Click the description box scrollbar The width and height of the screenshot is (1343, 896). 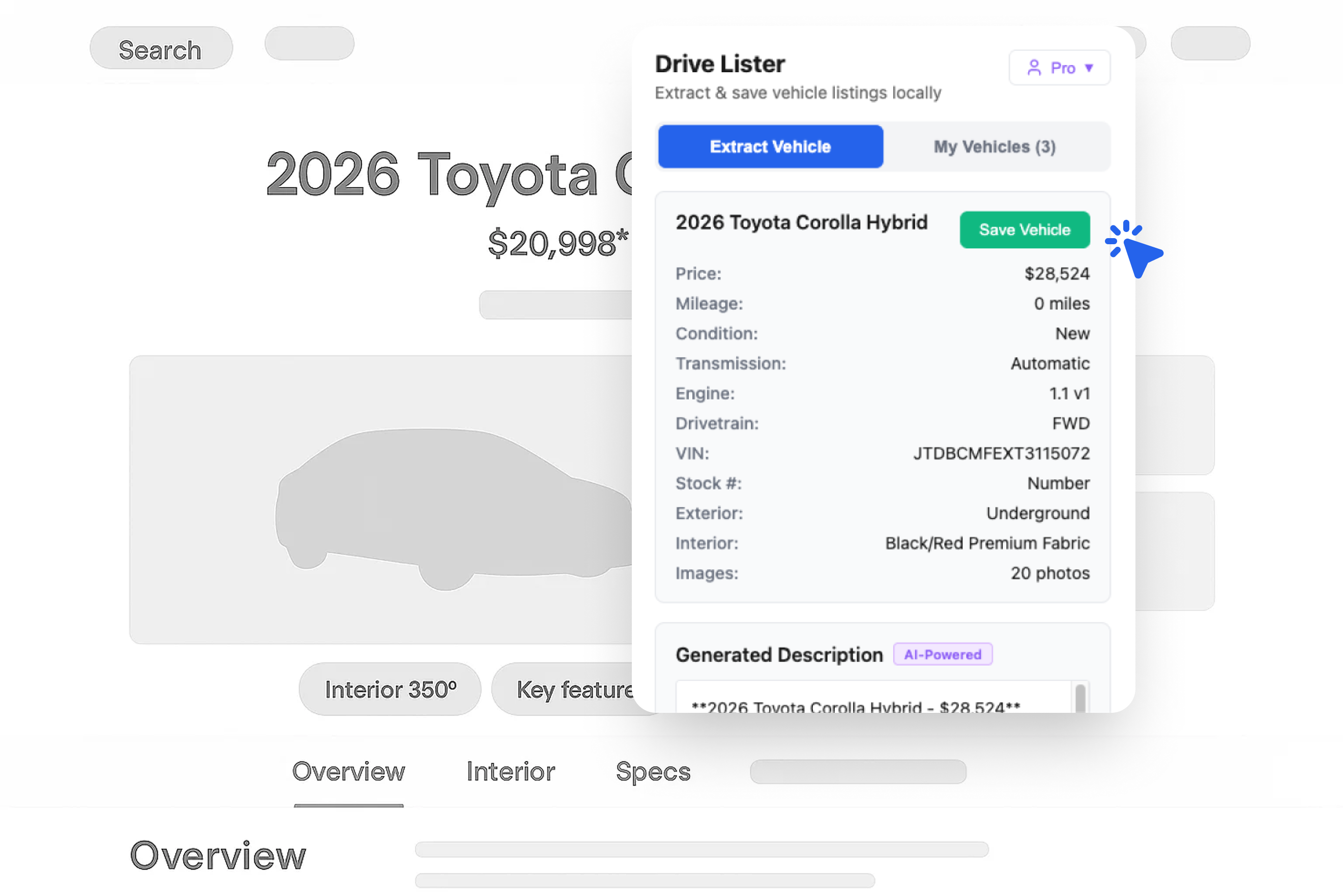coord(1079,697)
